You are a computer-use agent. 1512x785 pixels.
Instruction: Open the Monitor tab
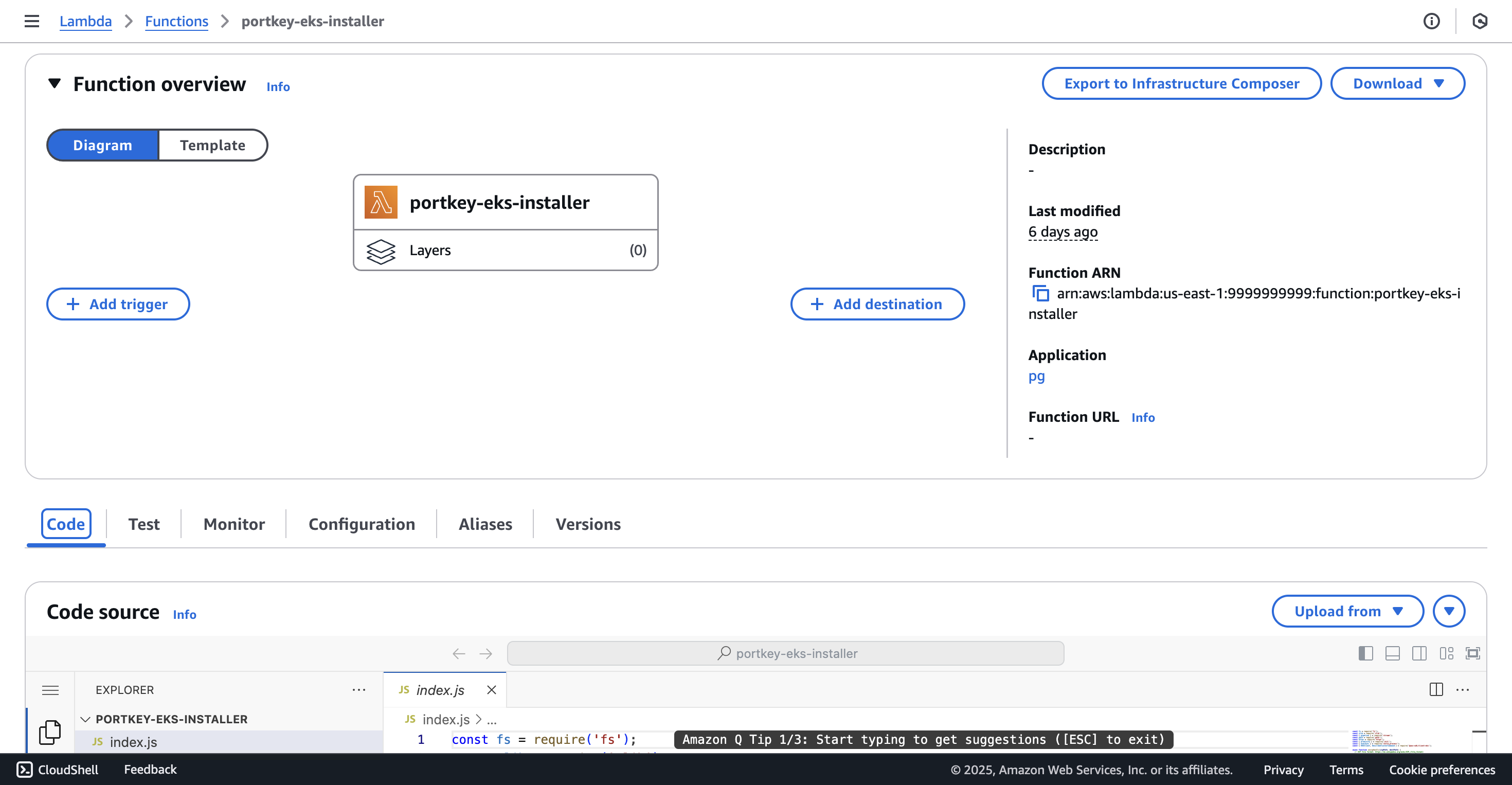pos(233,524)
